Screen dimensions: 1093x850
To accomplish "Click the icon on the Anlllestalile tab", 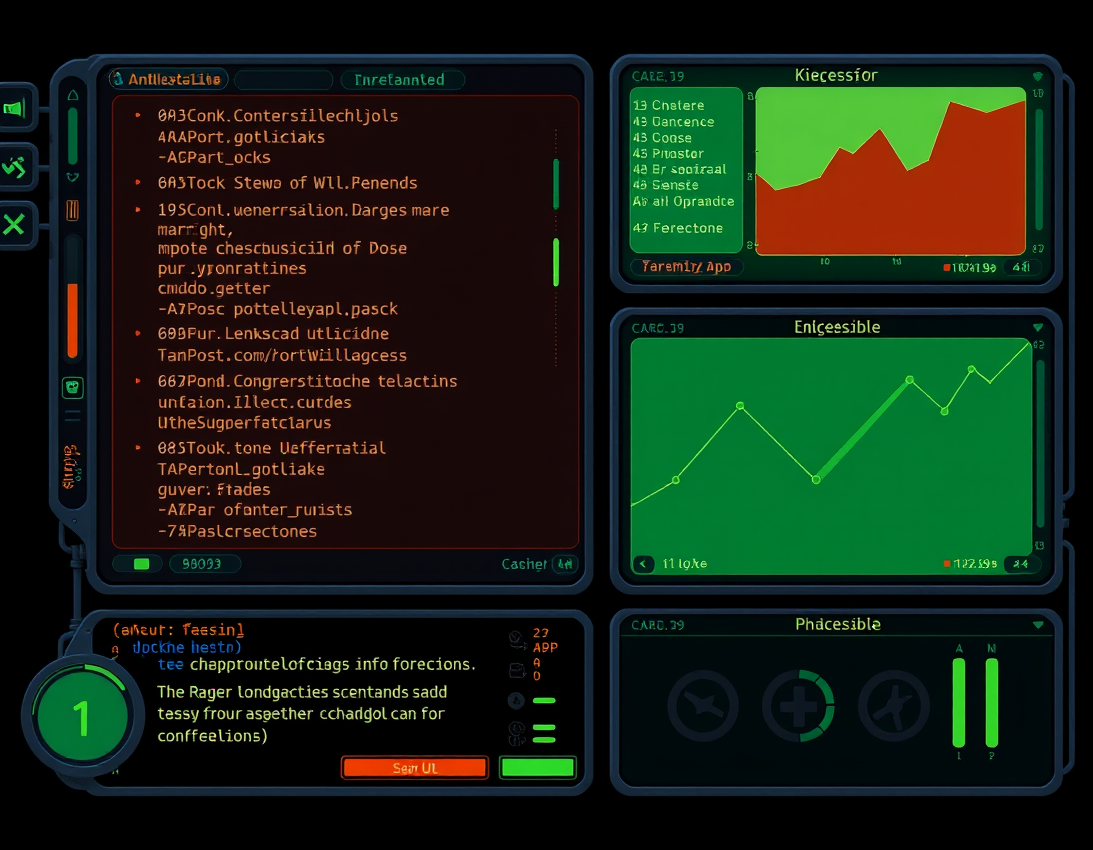I will pyautogui.click(x=118, y=79).
